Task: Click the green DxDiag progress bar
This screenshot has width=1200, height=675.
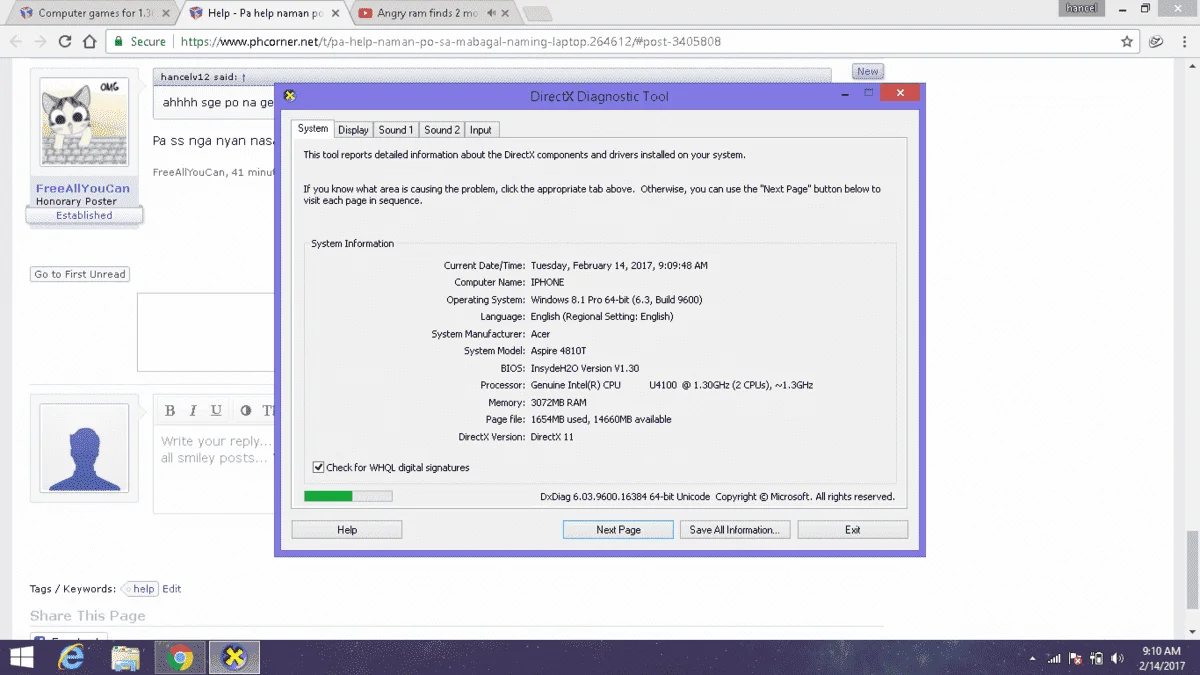Action: tap(348, 496)
